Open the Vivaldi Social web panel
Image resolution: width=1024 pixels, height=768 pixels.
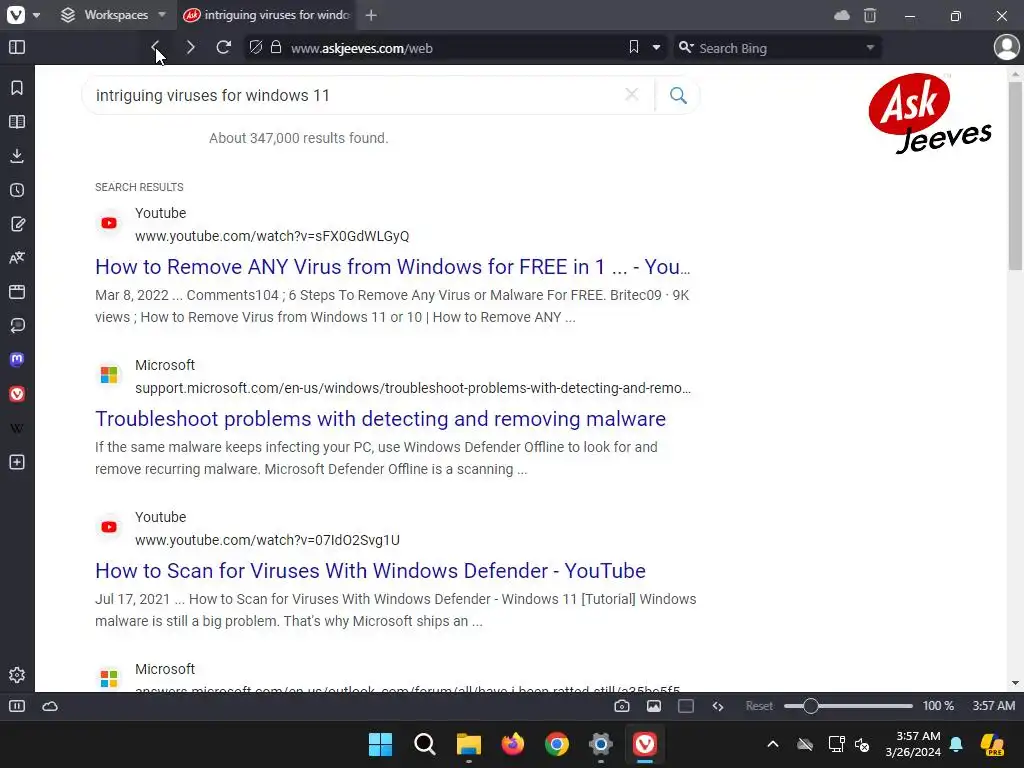coord(17,394)
